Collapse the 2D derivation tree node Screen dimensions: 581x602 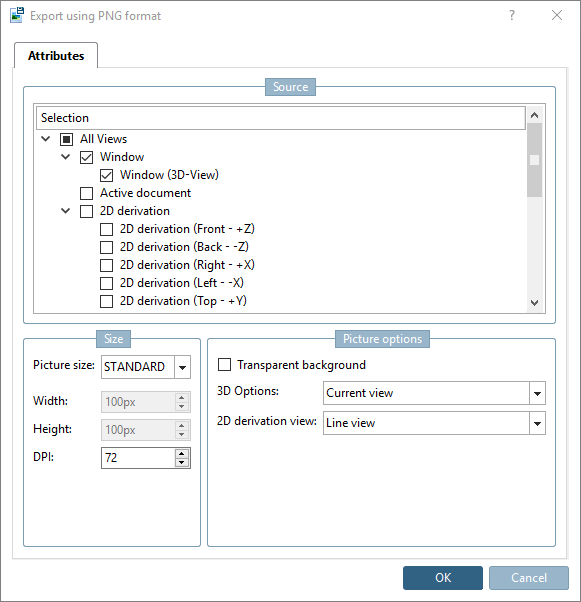[x=66, y=211]
